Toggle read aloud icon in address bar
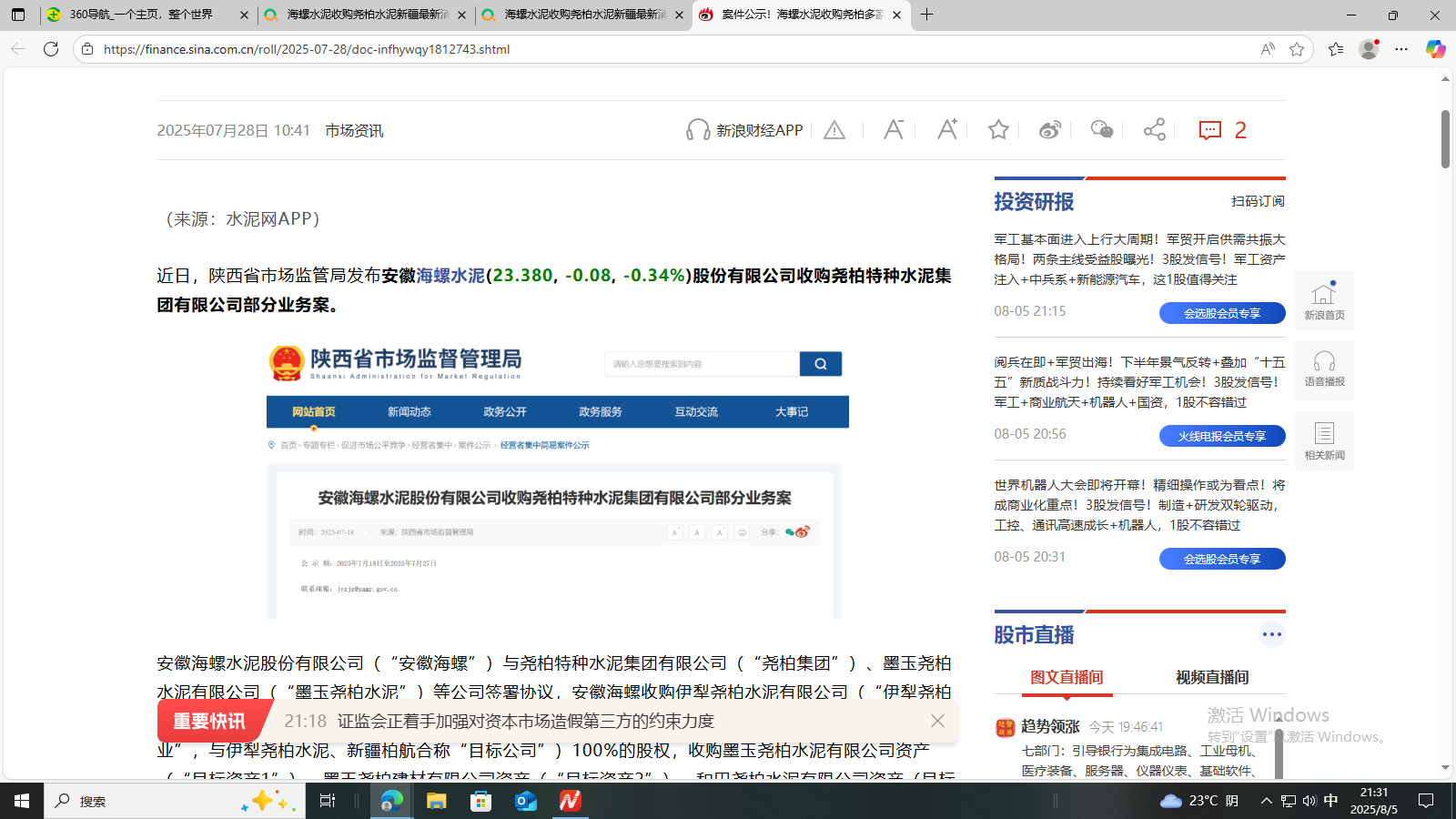This screenshot has height=819, width=1456. pyautogui.click(x=1268, y=49)
